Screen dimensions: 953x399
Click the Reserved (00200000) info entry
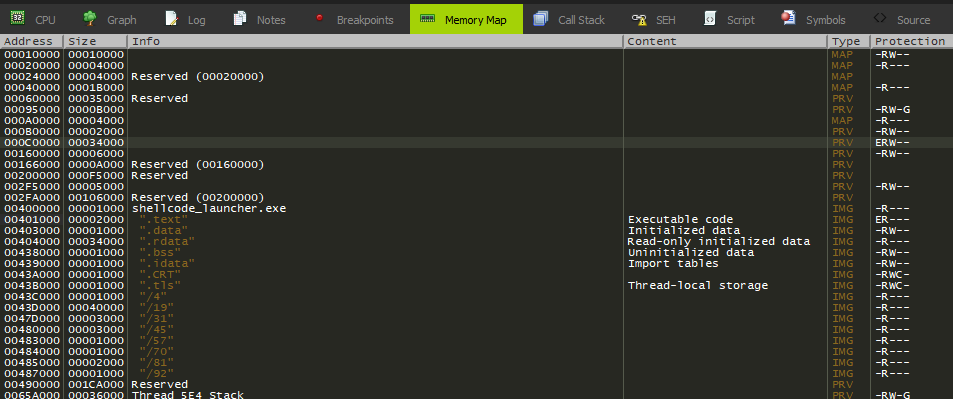click(x=198, y=198)
